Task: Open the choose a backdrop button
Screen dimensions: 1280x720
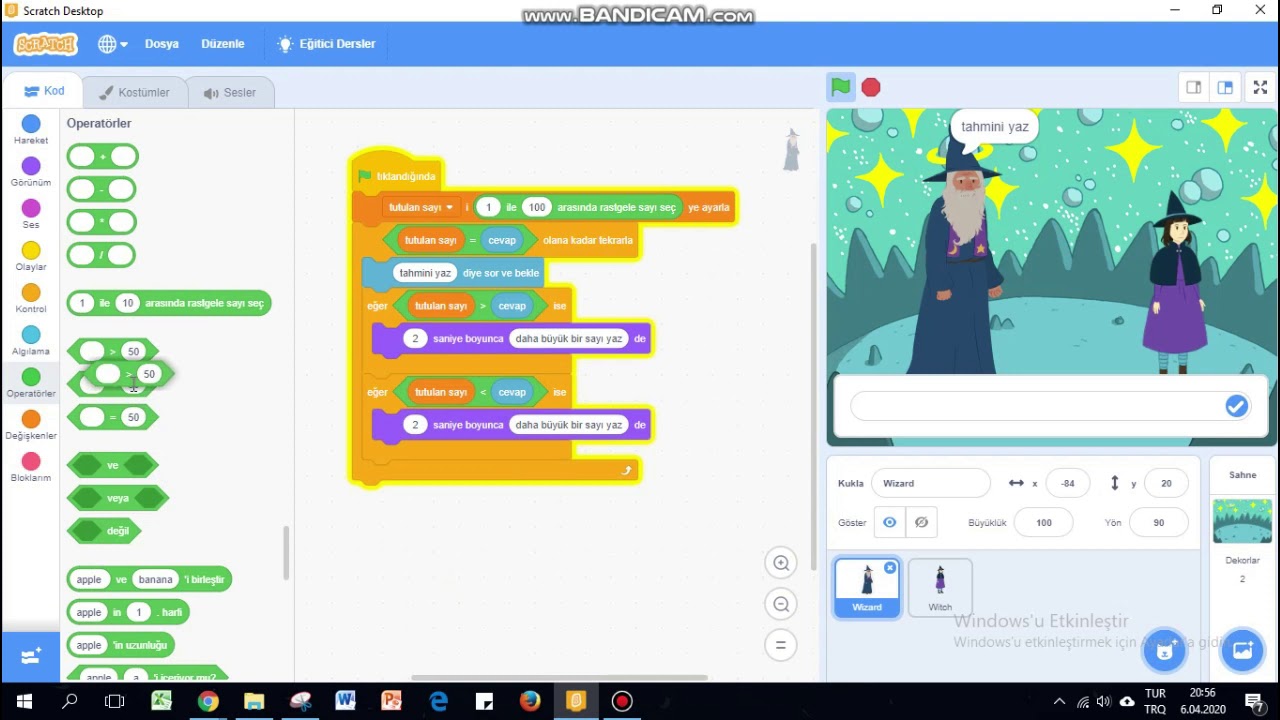Action: pos(1242,651)
